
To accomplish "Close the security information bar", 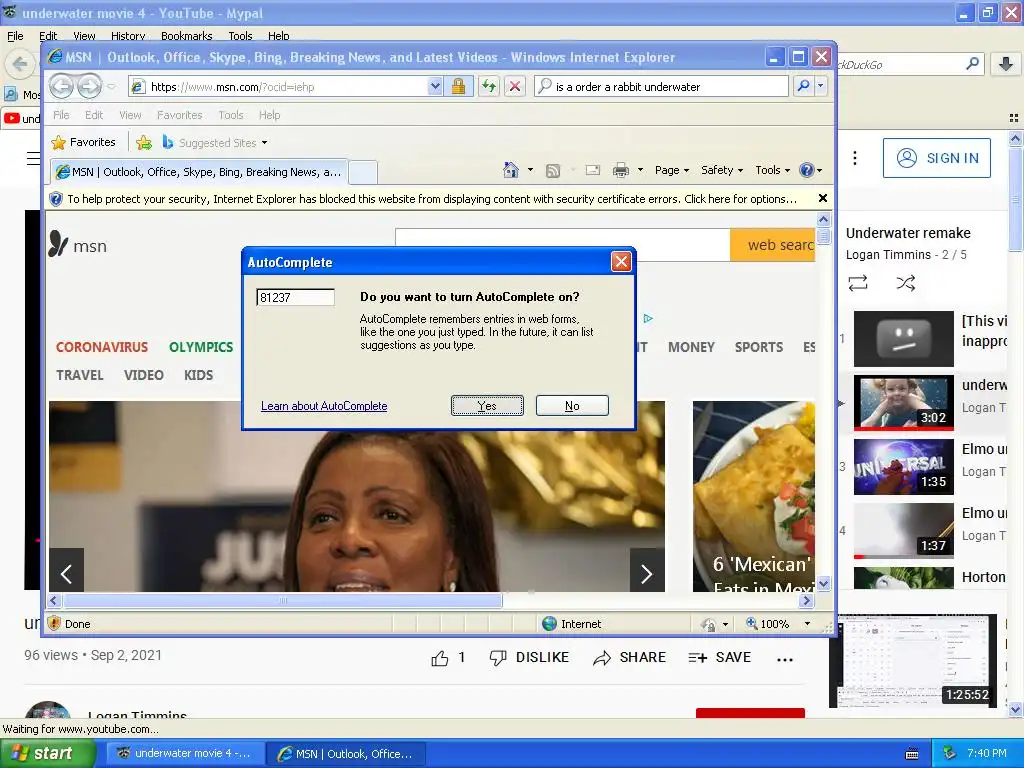I will pyautogui.click(x=823, y=198).
